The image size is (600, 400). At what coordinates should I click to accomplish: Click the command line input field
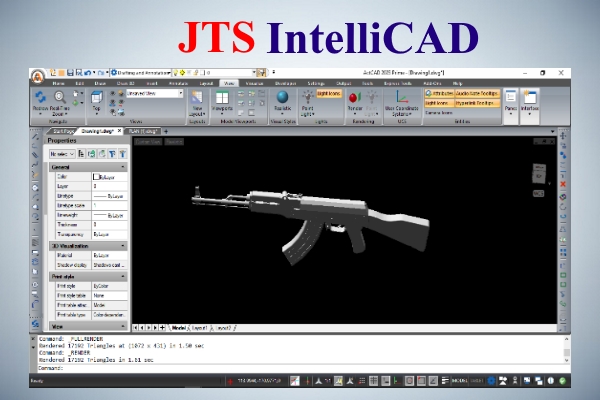click(300, 368)
